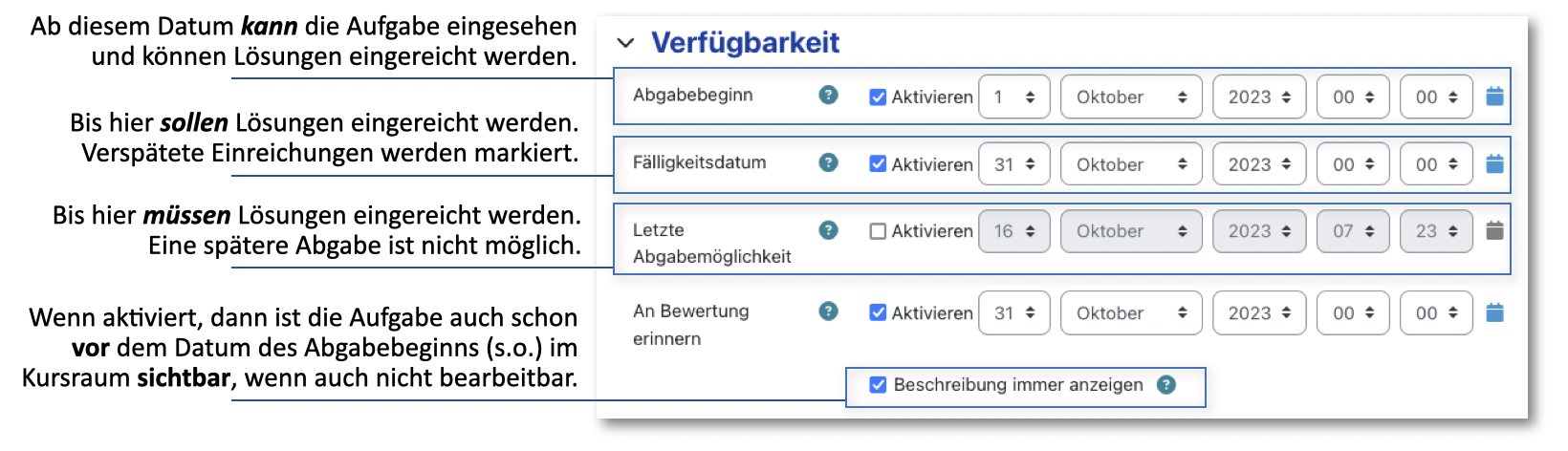1568x451 pixels.
Task: Open calendar picker for An Bewertung erinnern
Action: tap(1495, 312)
